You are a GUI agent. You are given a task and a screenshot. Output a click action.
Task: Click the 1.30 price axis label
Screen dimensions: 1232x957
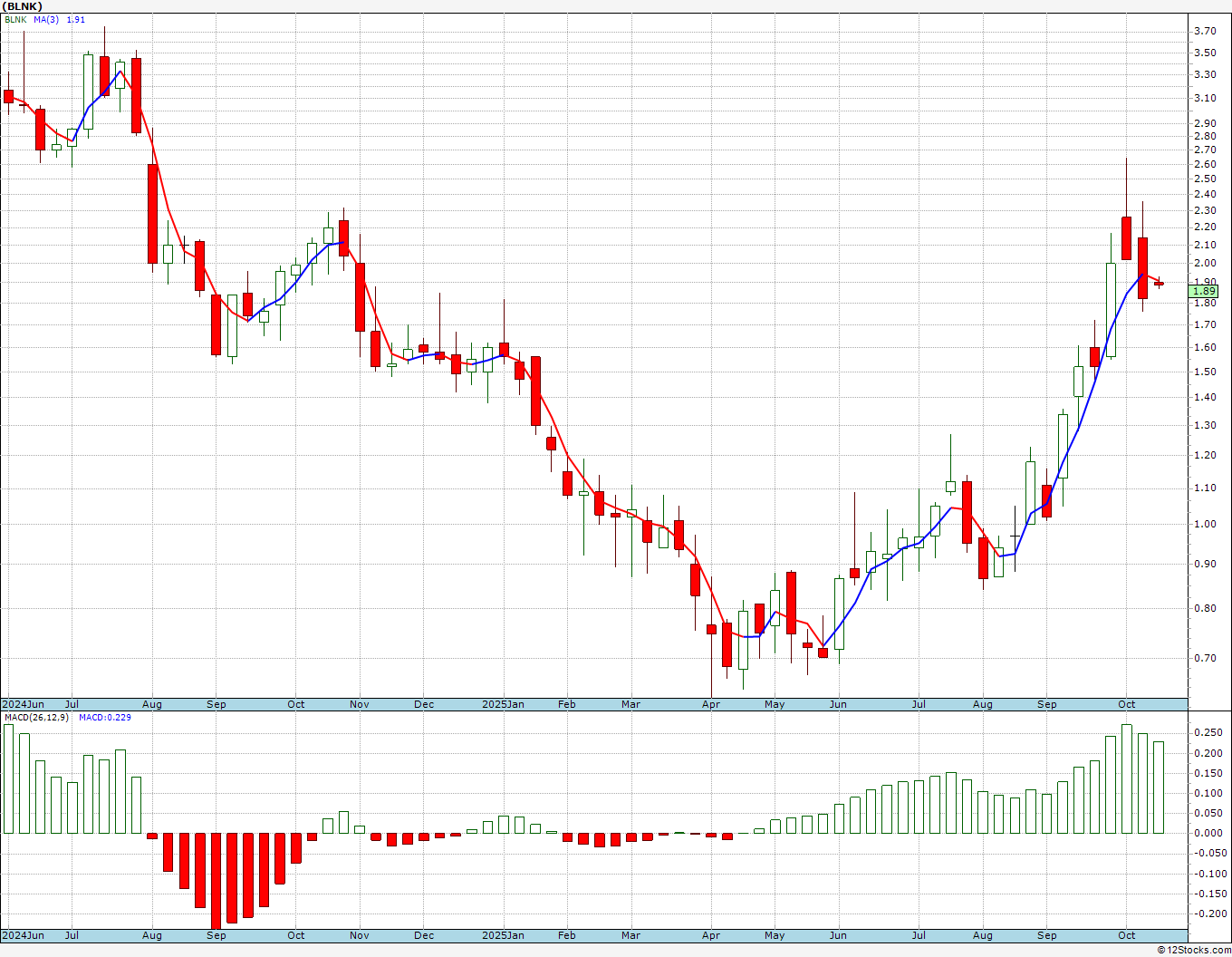1205,425
